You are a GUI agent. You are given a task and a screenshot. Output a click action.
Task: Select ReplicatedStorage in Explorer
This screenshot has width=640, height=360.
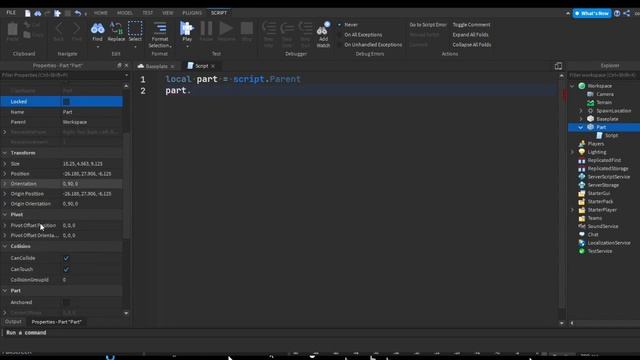[x=608, y=169]
